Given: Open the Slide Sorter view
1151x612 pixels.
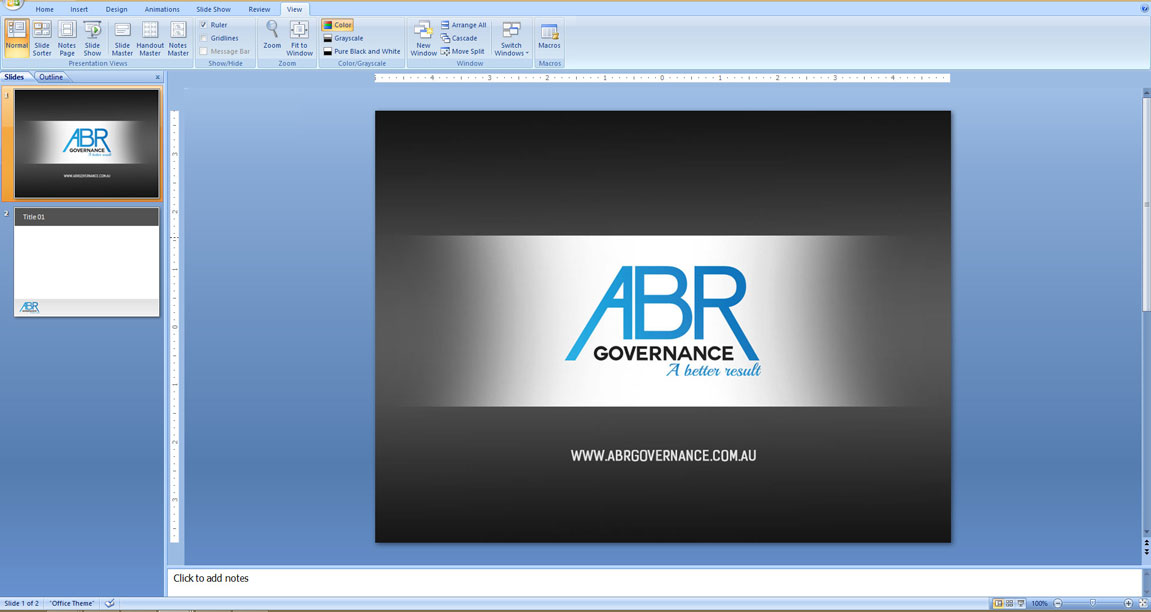Looking at the screenshot, I should (x=42, y=38).
